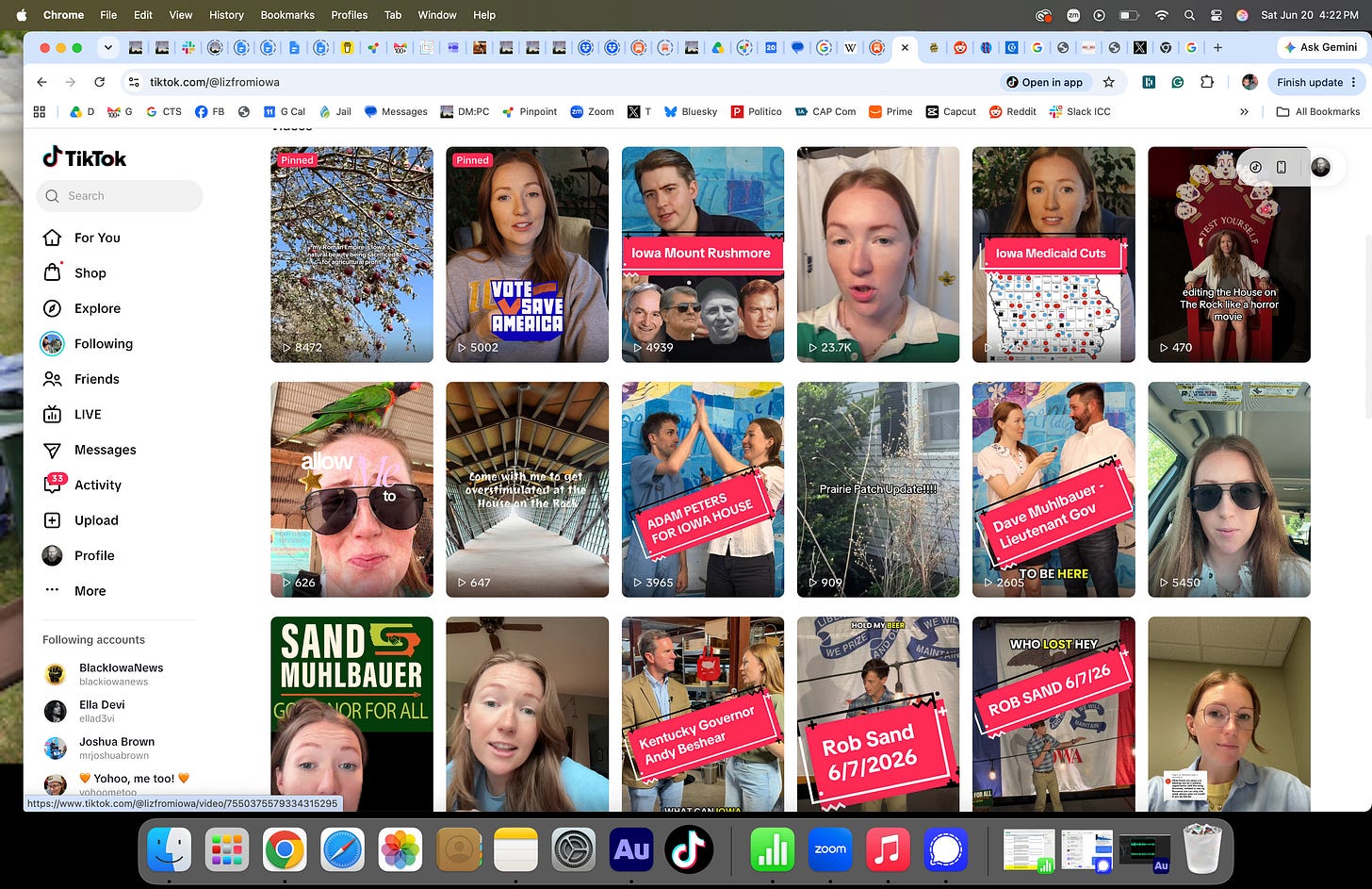The height and width of the screenshot is (889, 1372).
Task: Open Adobe Audition from the Dock
Action: (631, 848)
